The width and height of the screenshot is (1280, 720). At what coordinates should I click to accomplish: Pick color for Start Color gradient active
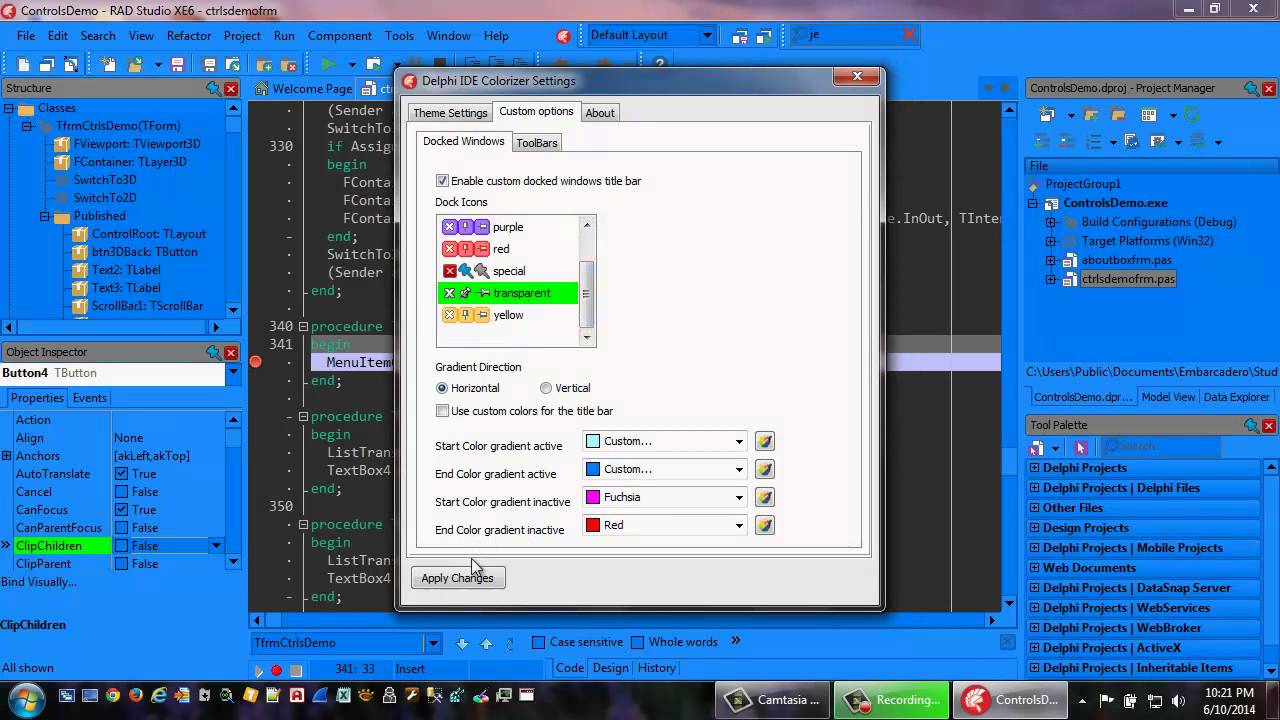click(764, 441)
